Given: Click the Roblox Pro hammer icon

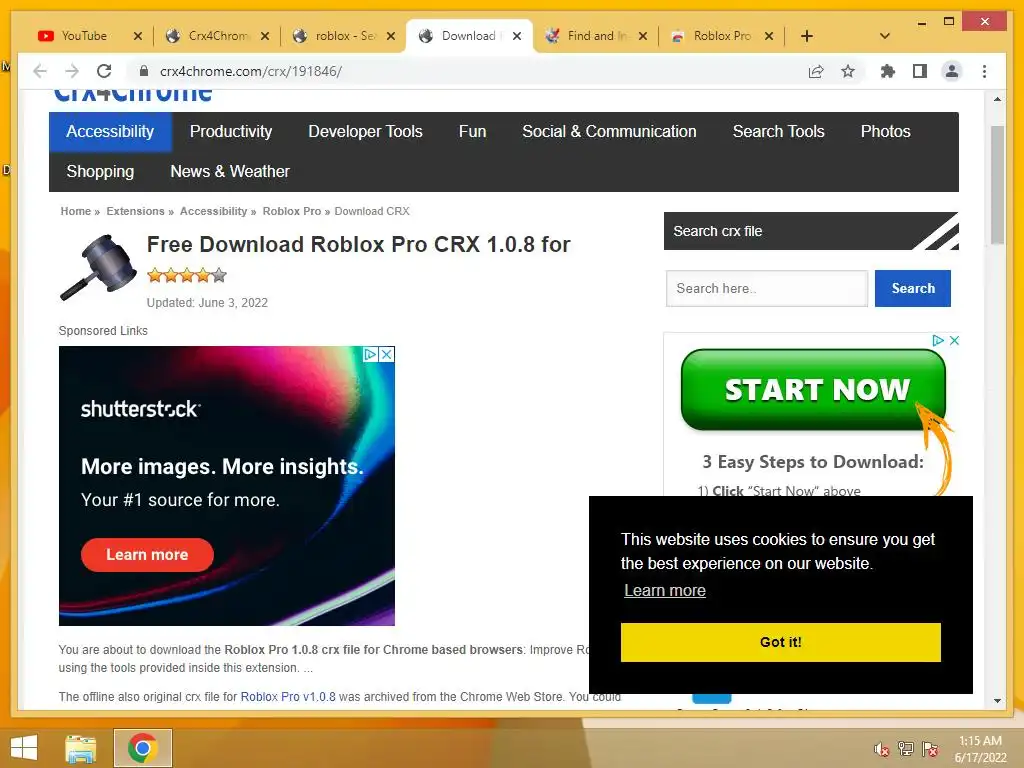Looking at the screenshot, I should click(x=98, y=266).
